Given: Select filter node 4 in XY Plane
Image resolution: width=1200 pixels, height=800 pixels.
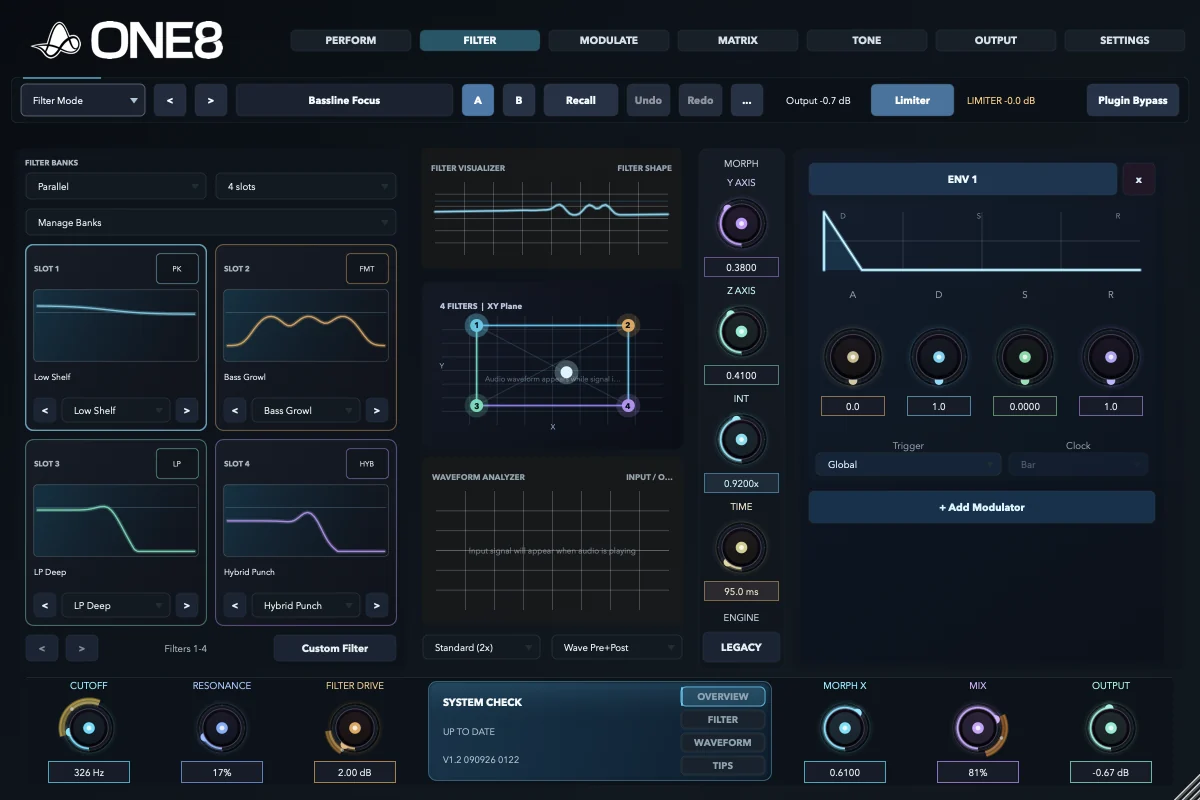Looking at the screenshot, I should (628, 405).
